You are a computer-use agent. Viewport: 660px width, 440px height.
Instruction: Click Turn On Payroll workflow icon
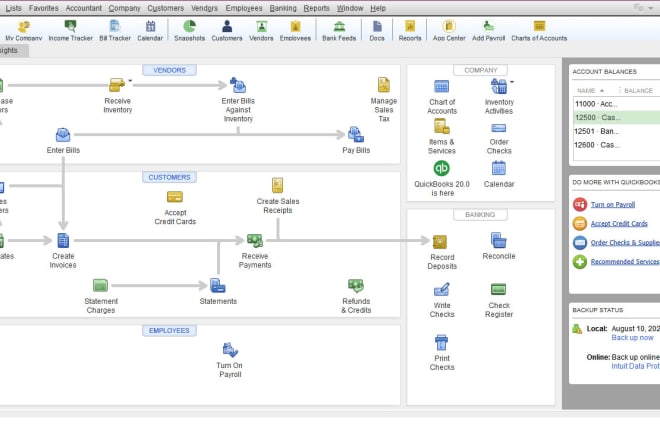click(x=230, y=349)
